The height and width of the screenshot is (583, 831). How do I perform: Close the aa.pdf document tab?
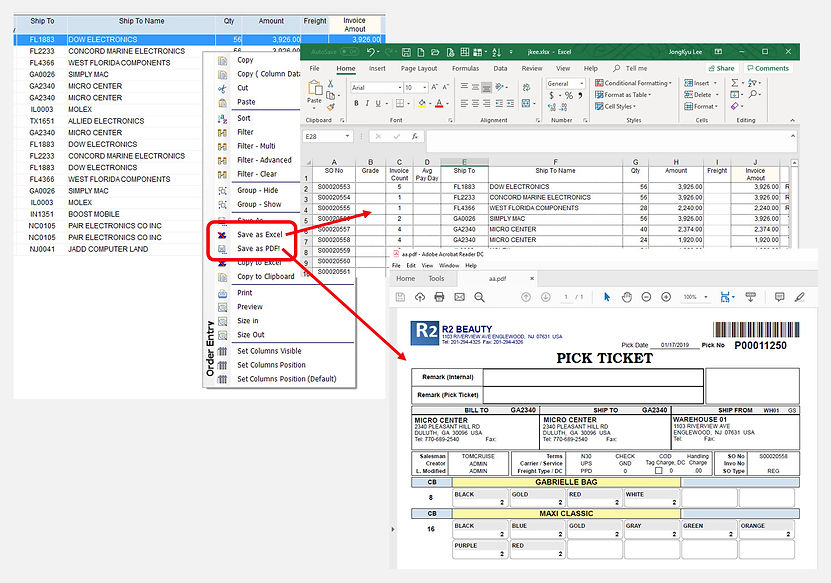click(x=532, y=278)
